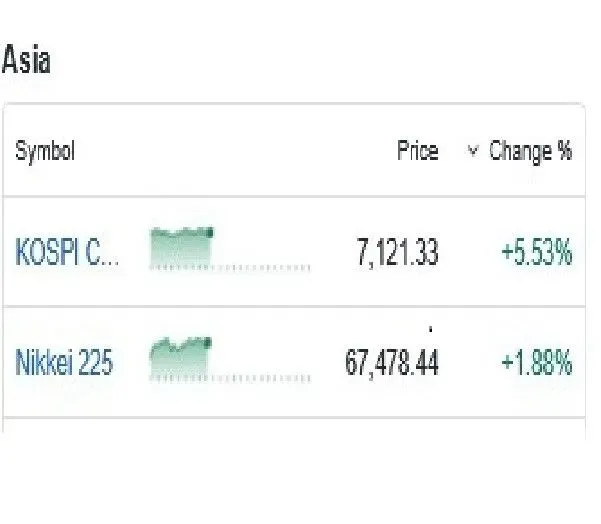This screenshot has width=601, height=524.
Task: Open the KOSPI C... index link
Action: tap(67, 252)
